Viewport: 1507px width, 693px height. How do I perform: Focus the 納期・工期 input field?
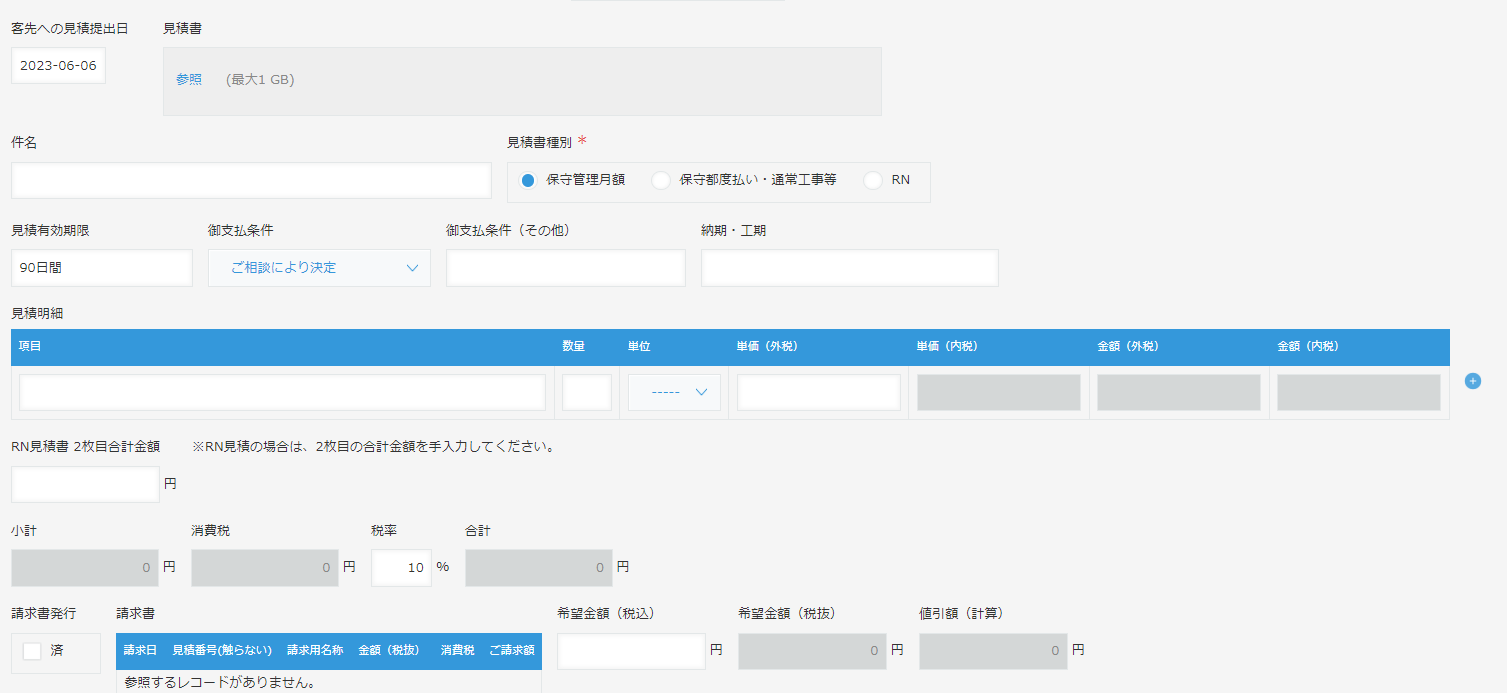pos(849,268)
